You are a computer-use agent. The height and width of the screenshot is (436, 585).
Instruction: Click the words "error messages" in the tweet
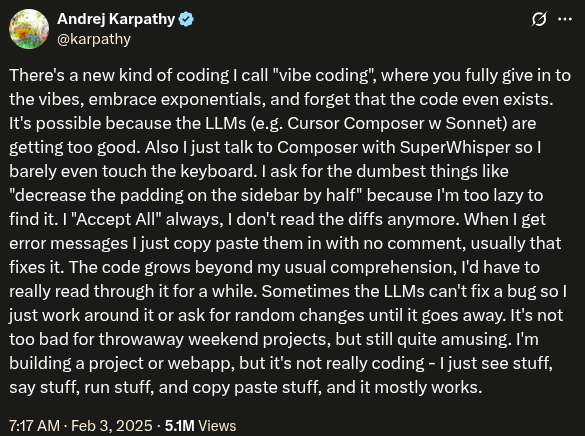pyautogui.click(x=68, y=244)
